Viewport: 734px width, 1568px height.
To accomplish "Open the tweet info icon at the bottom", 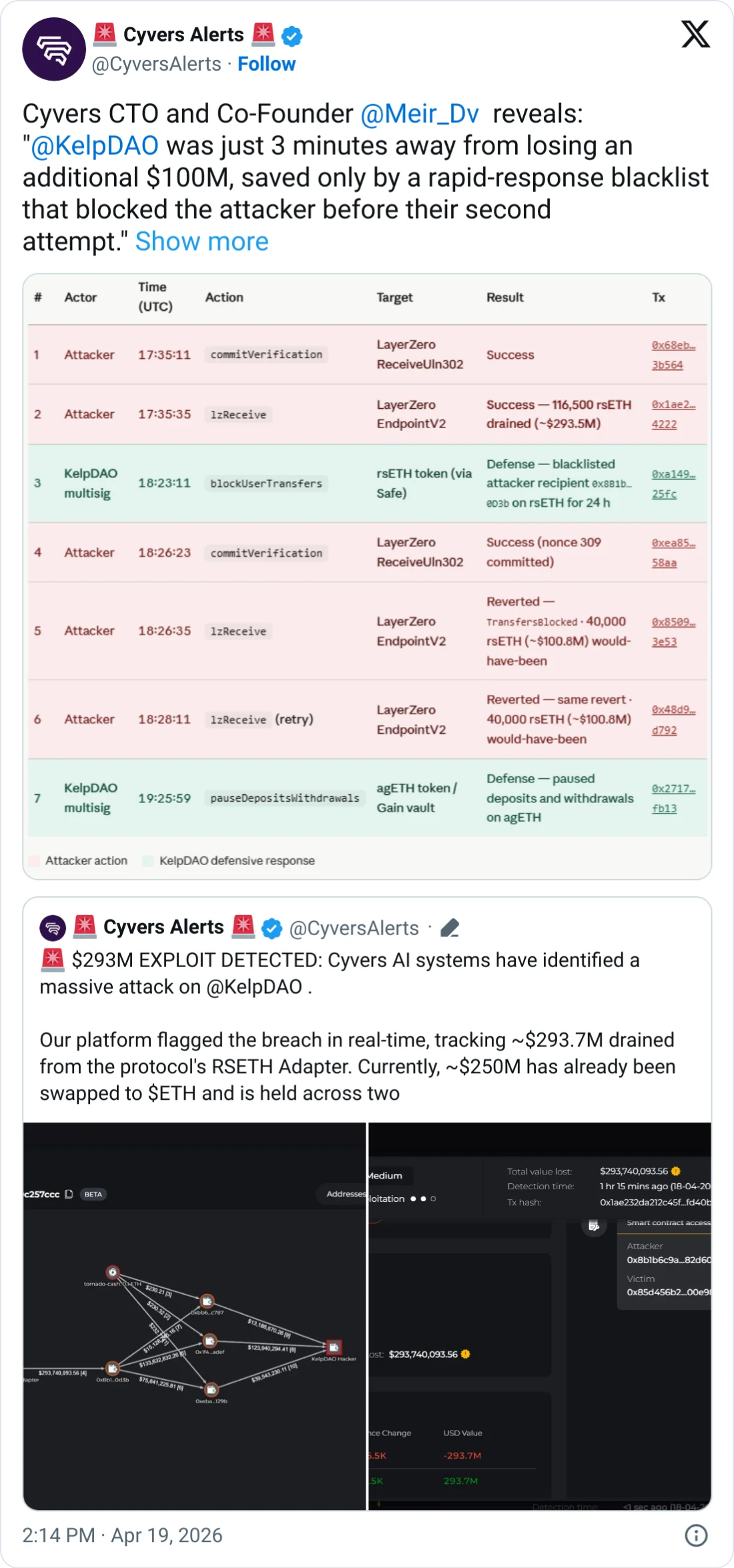I will point(696,1535).
